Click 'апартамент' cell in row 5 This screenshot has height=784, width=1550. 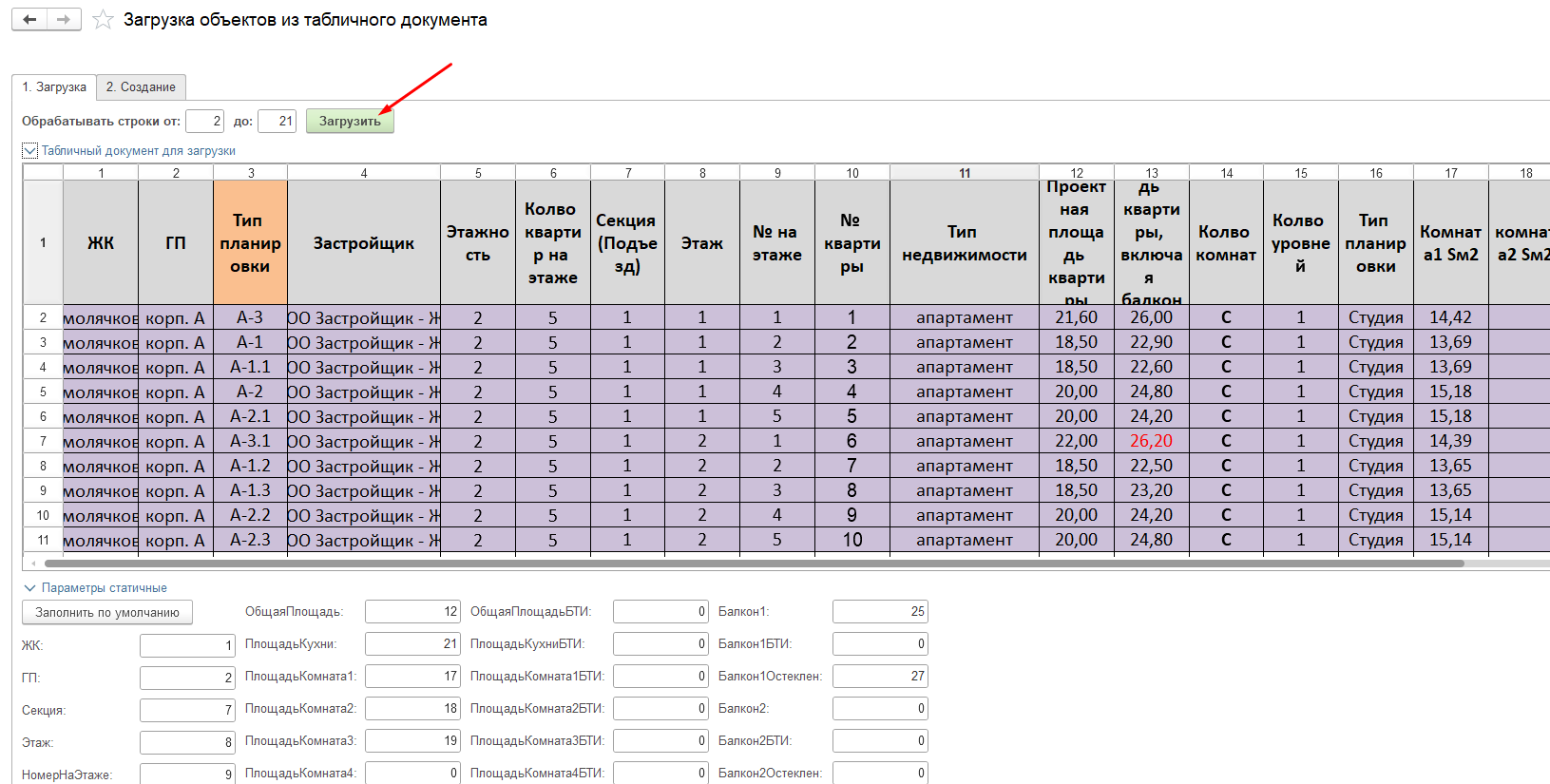(x=965, y=392)
